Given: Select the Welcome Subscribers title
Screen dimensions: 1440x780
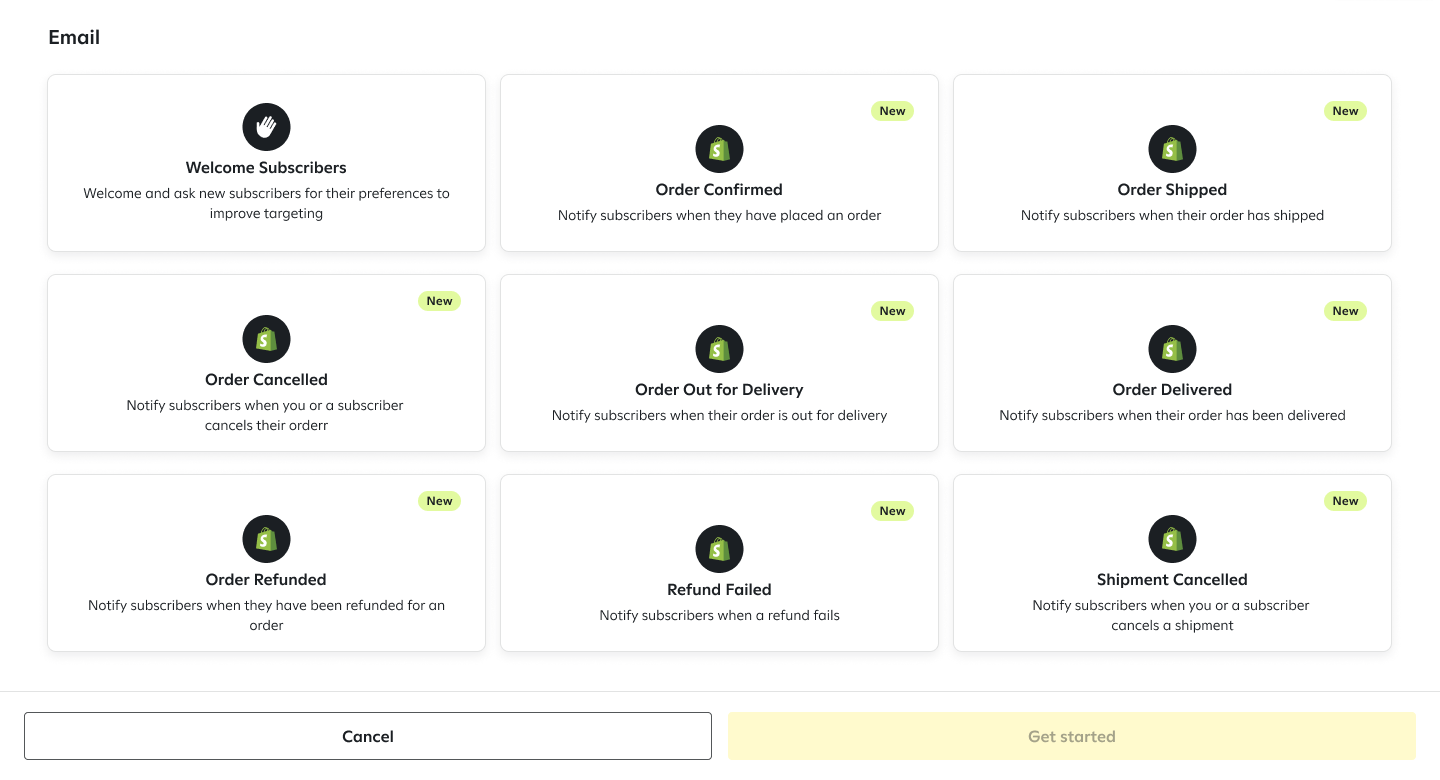Looking at the screenshot, I should 266,168.
